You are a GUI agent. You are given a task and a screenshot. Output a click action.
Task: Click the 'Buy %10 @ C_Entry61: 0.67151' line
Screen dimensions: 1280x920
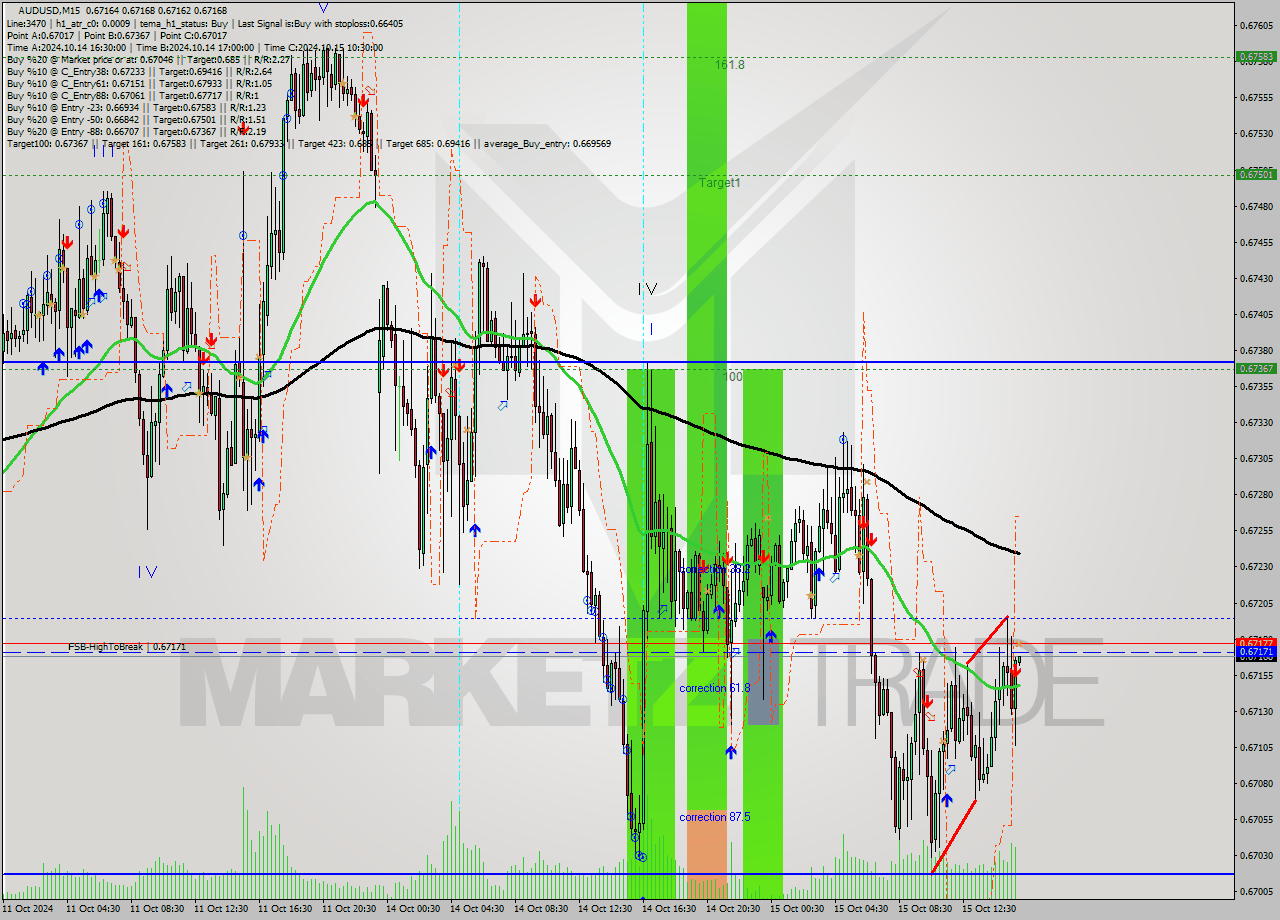pyautogui.click(x=139, y=84)
